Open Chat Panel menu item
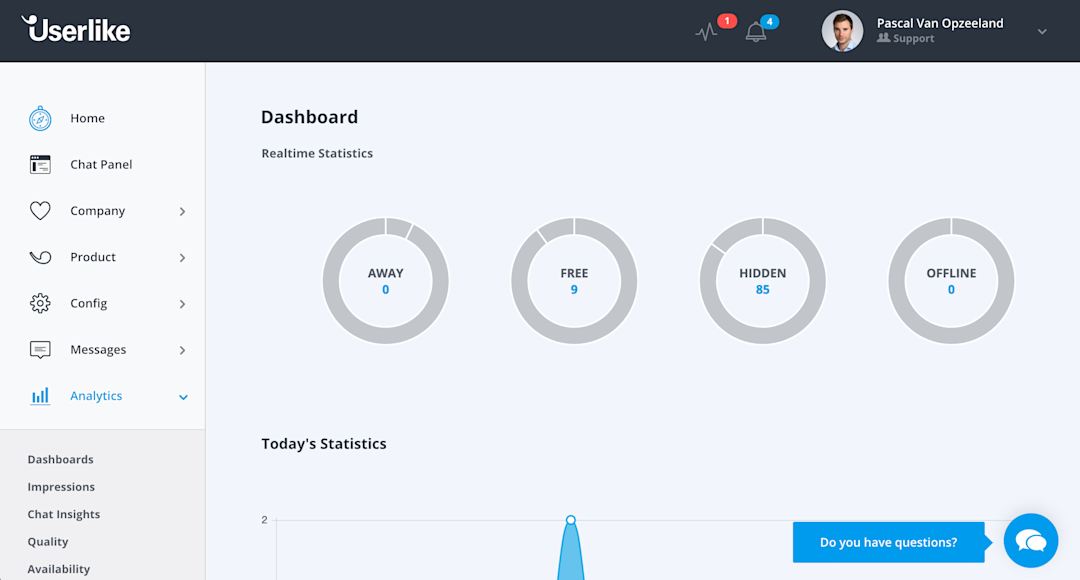 coord(101,165)
